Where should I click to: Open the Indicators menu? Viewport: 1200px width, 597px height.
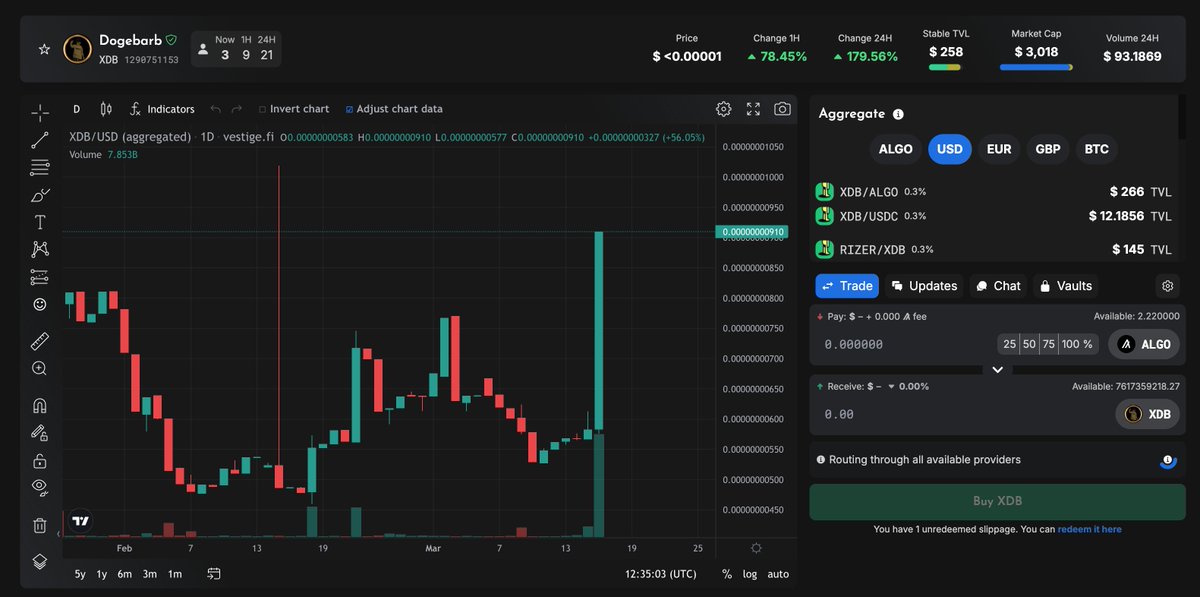click(162, 109)
